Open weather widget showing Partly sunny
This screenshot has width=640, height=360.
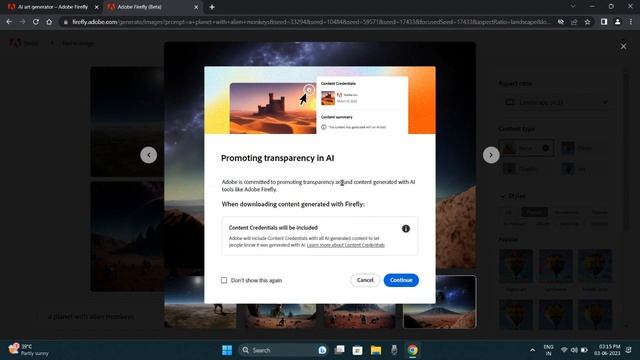coord(29,350)
